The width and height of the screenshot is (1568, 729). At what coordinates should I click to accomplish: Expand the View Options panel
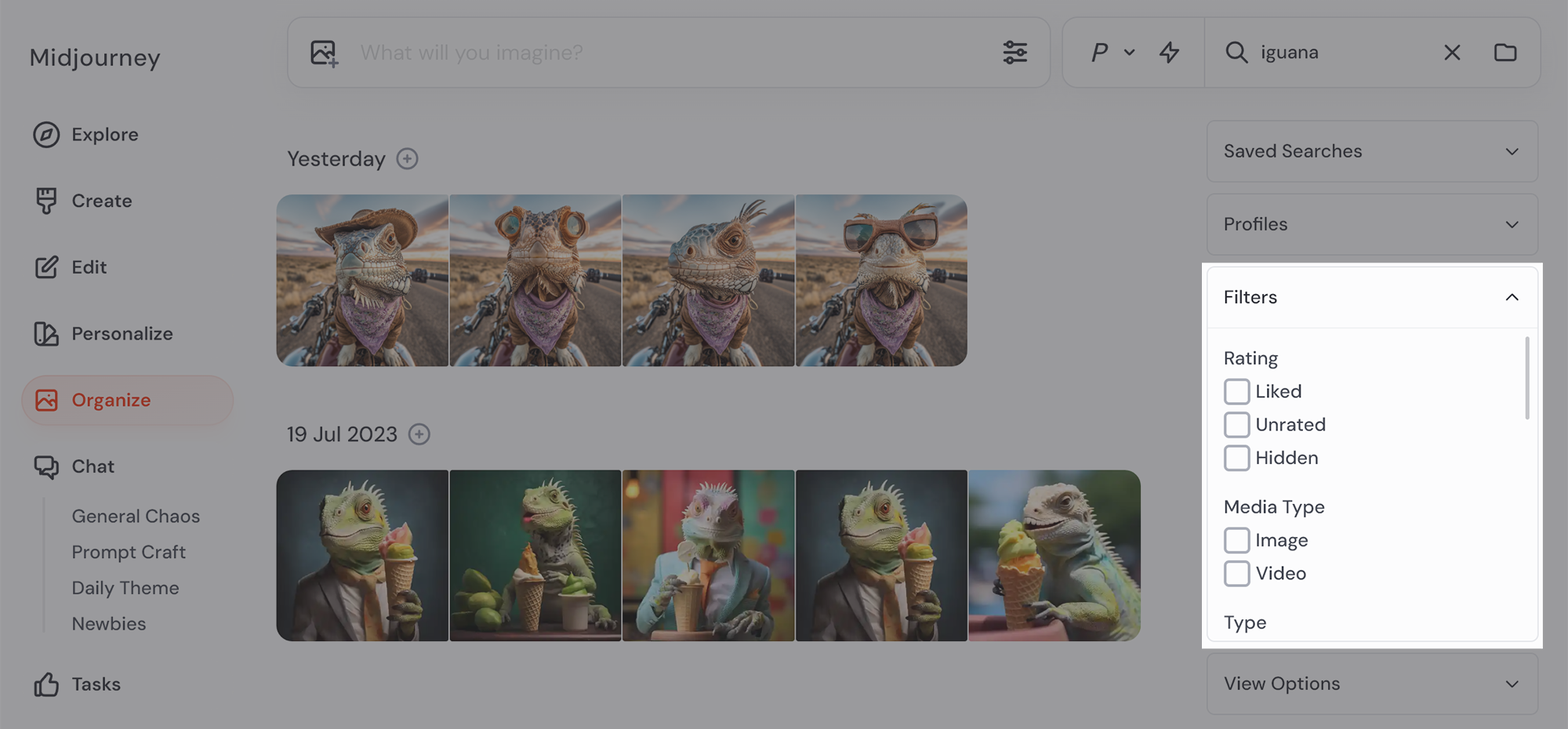pos(1372,684)
